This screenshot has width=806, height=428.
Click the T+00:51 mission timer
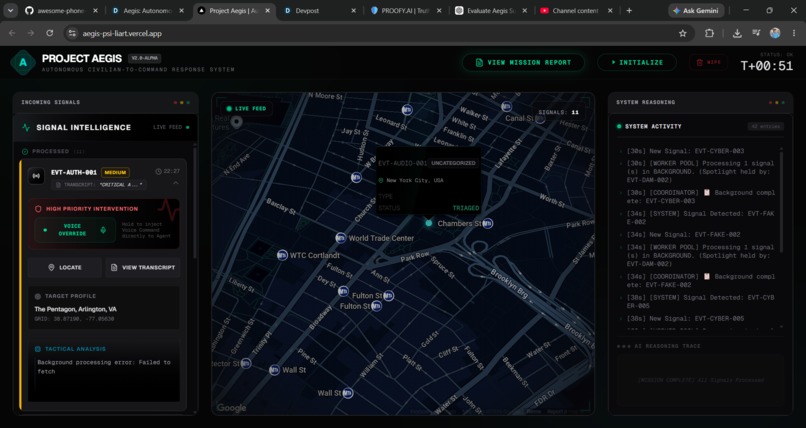[766, 66]
